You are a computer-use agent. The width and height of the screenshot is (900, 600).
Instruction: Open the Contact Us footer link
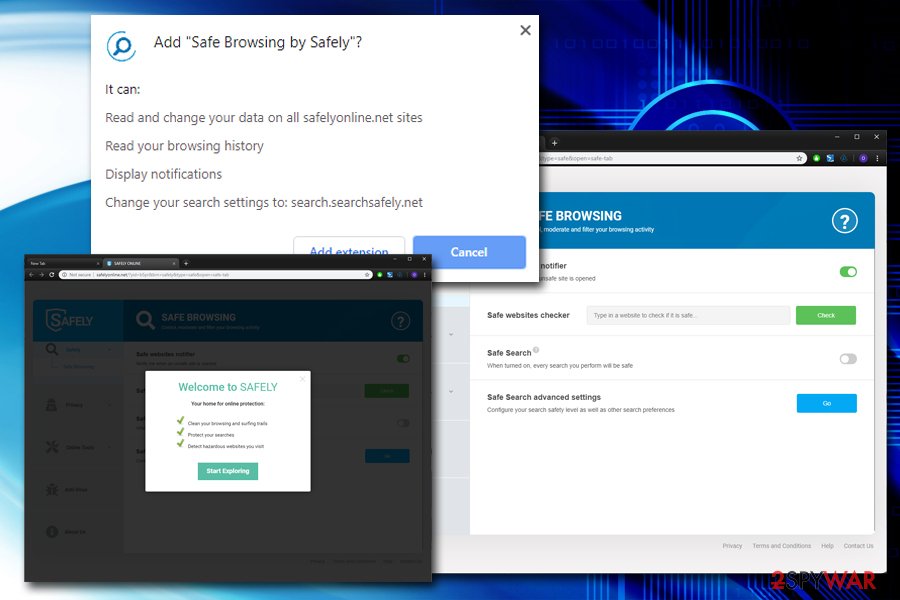point(859,545)
